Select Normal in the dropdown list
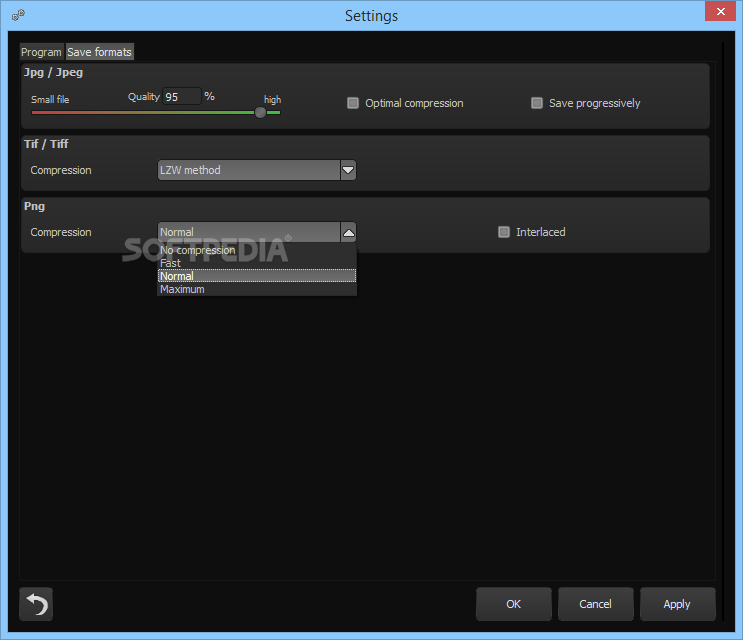 (257, 276)
